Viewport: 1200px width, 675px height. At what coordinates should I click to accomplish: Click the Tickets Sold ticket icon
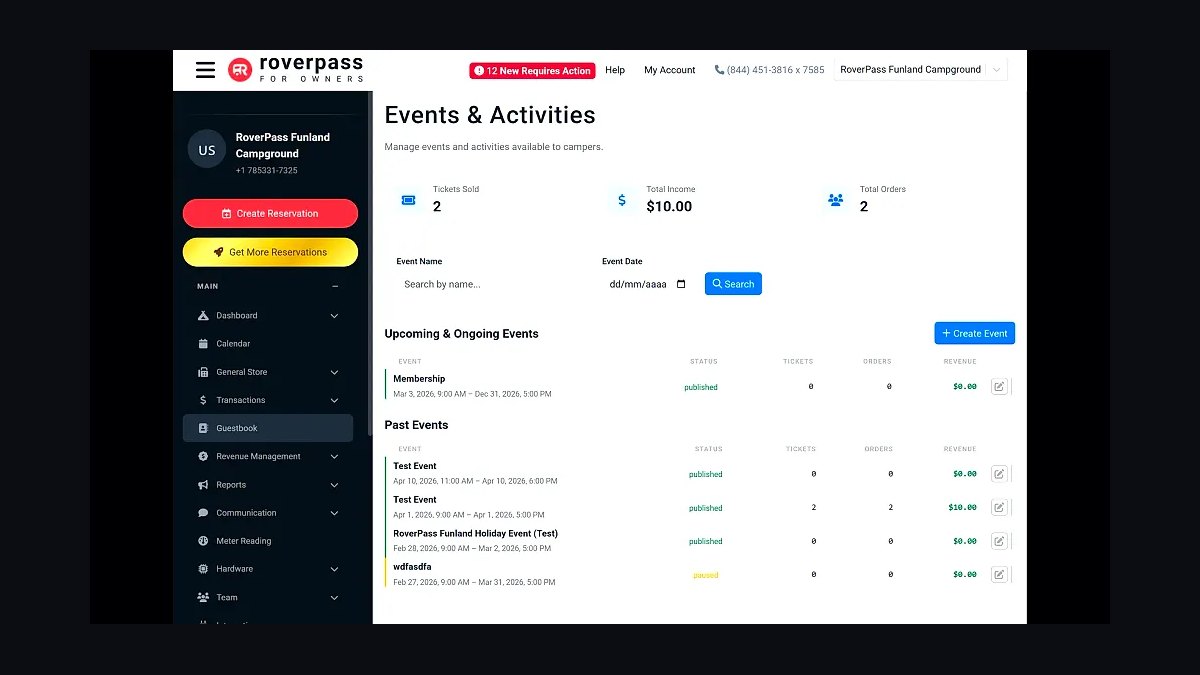click(408, 200)
